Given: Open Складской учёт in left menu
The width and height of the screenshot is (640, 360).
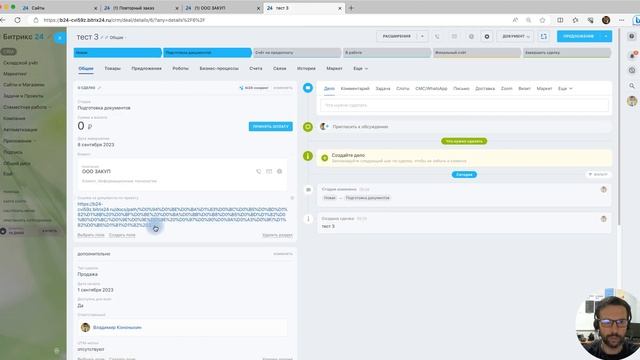Looking at the screenshot, I should [20, 63].
